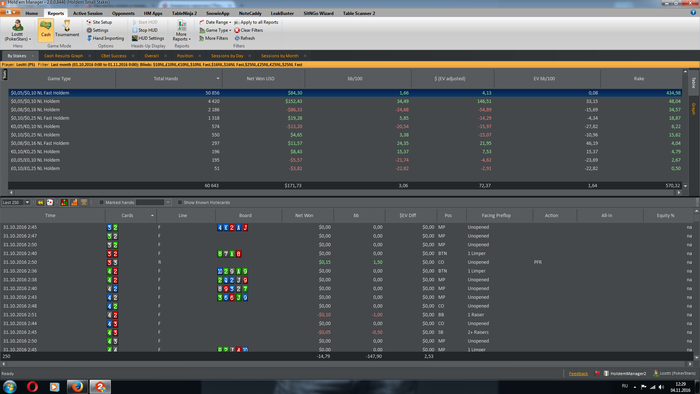Sort hands by Time column
This screenshot has height=394, width=700.
tap(53, 216)
